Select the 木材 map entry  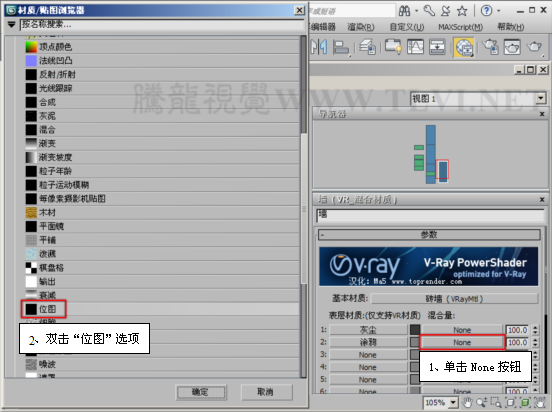coord(162,212)
